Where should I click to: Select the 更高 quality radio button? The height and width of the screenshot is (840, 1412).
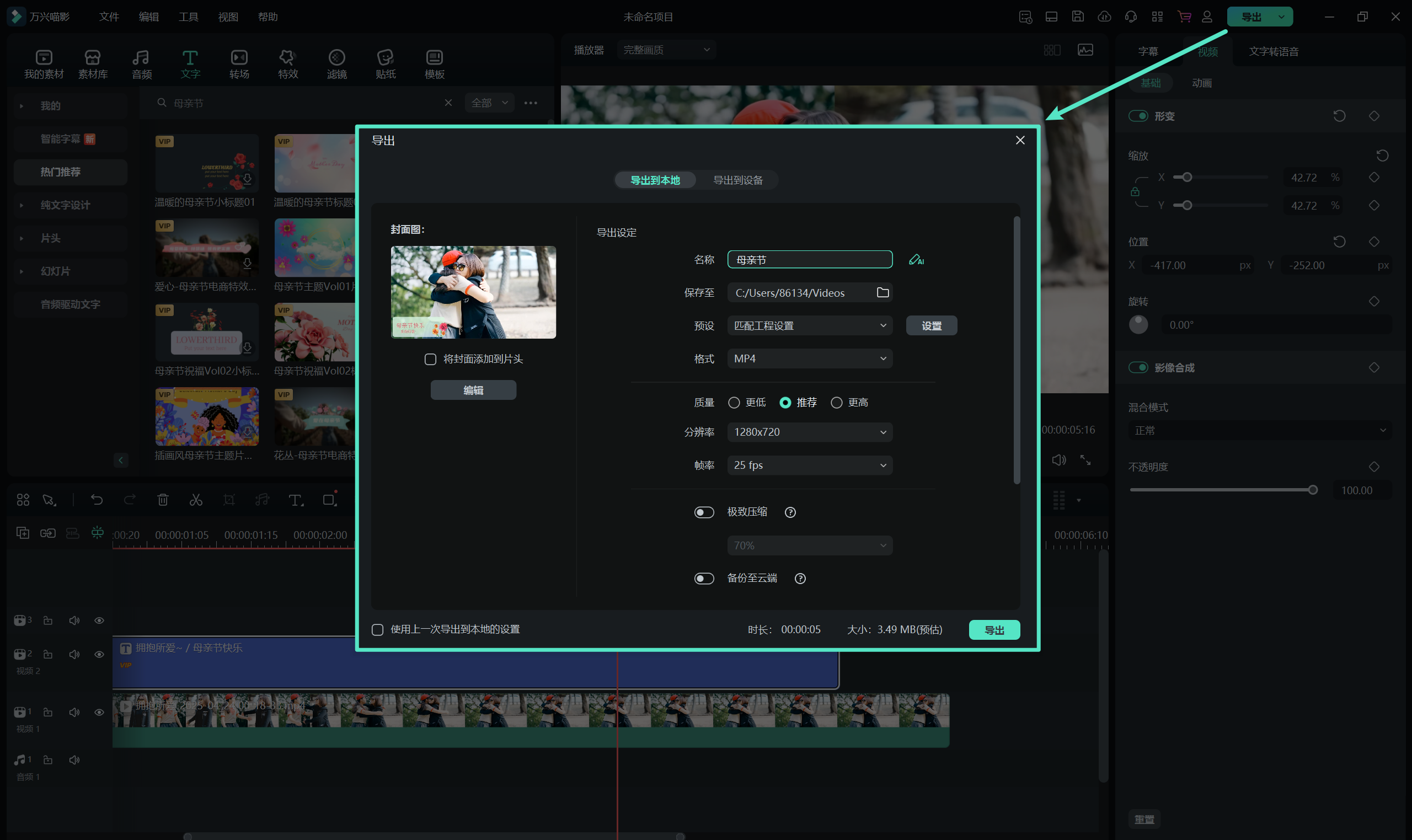coord(837,403)
